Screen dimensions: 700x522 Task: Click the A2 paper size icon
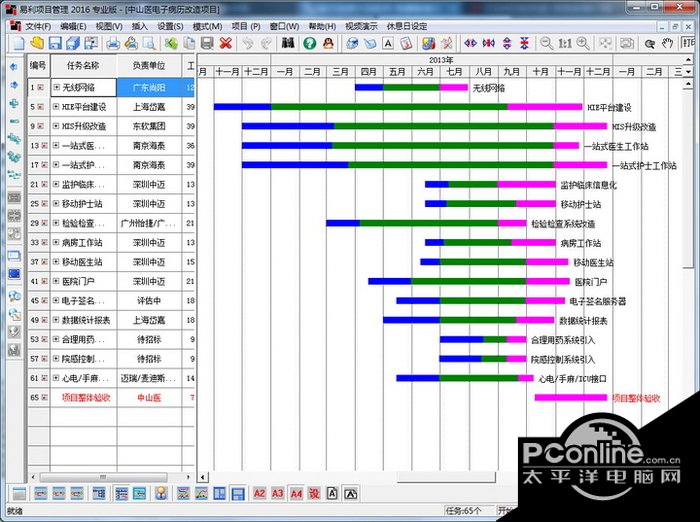pyautogui.click(x=259, y=493)
